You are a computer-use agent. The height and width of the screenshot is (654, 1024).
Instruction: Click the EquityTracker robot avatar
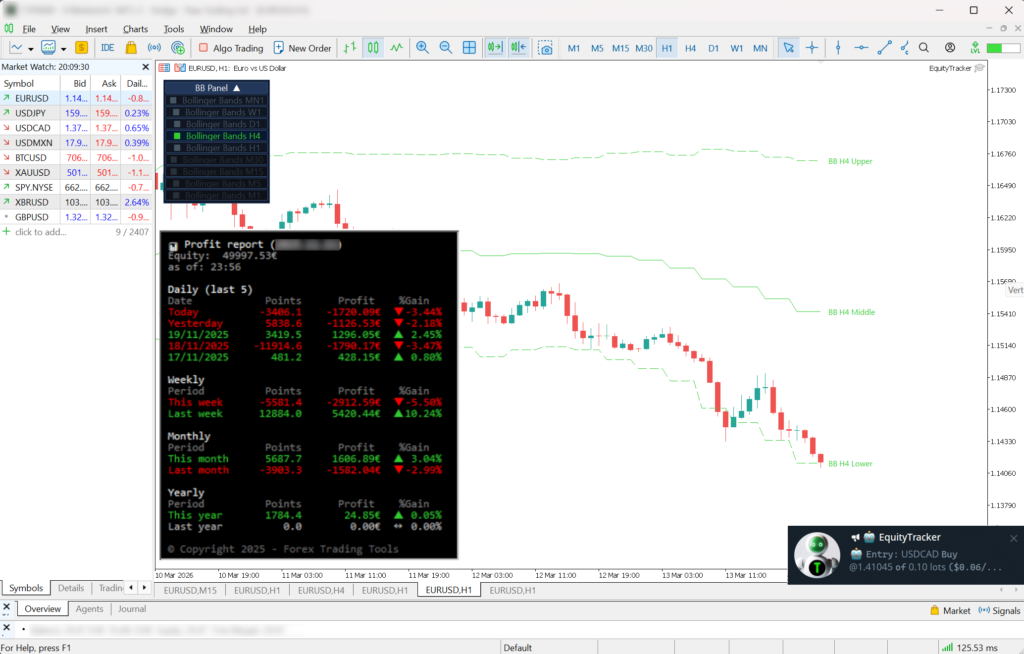[x=818, y=555]
